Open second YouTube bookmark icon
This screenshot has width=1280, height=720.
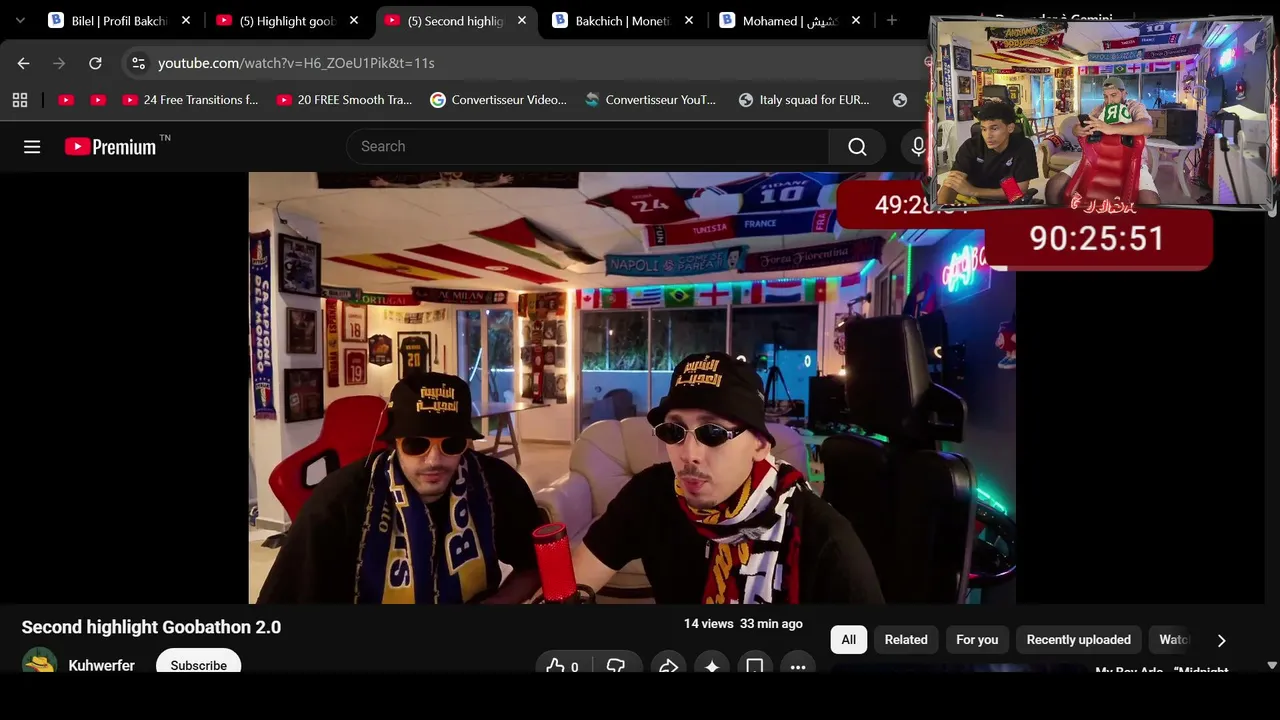pos(98,100)
